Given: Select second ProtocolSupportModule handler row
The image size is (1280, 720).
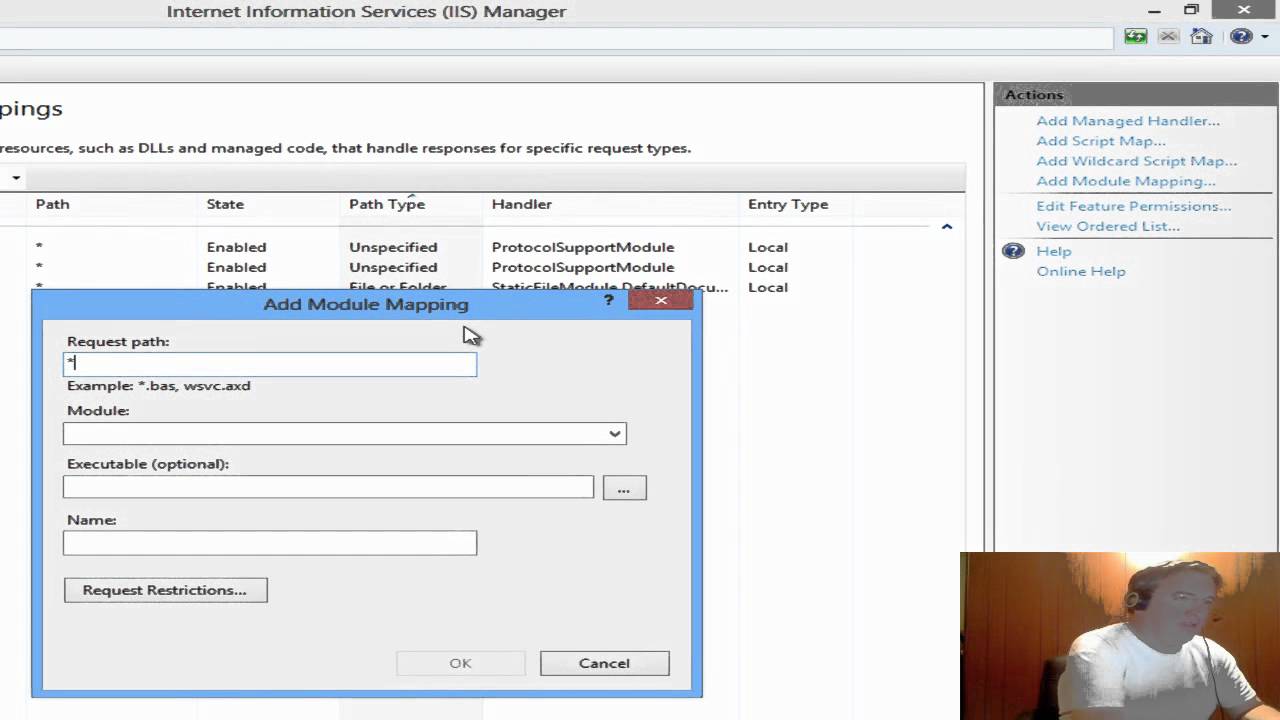Looking at the screenshot, I should [482, 267].
